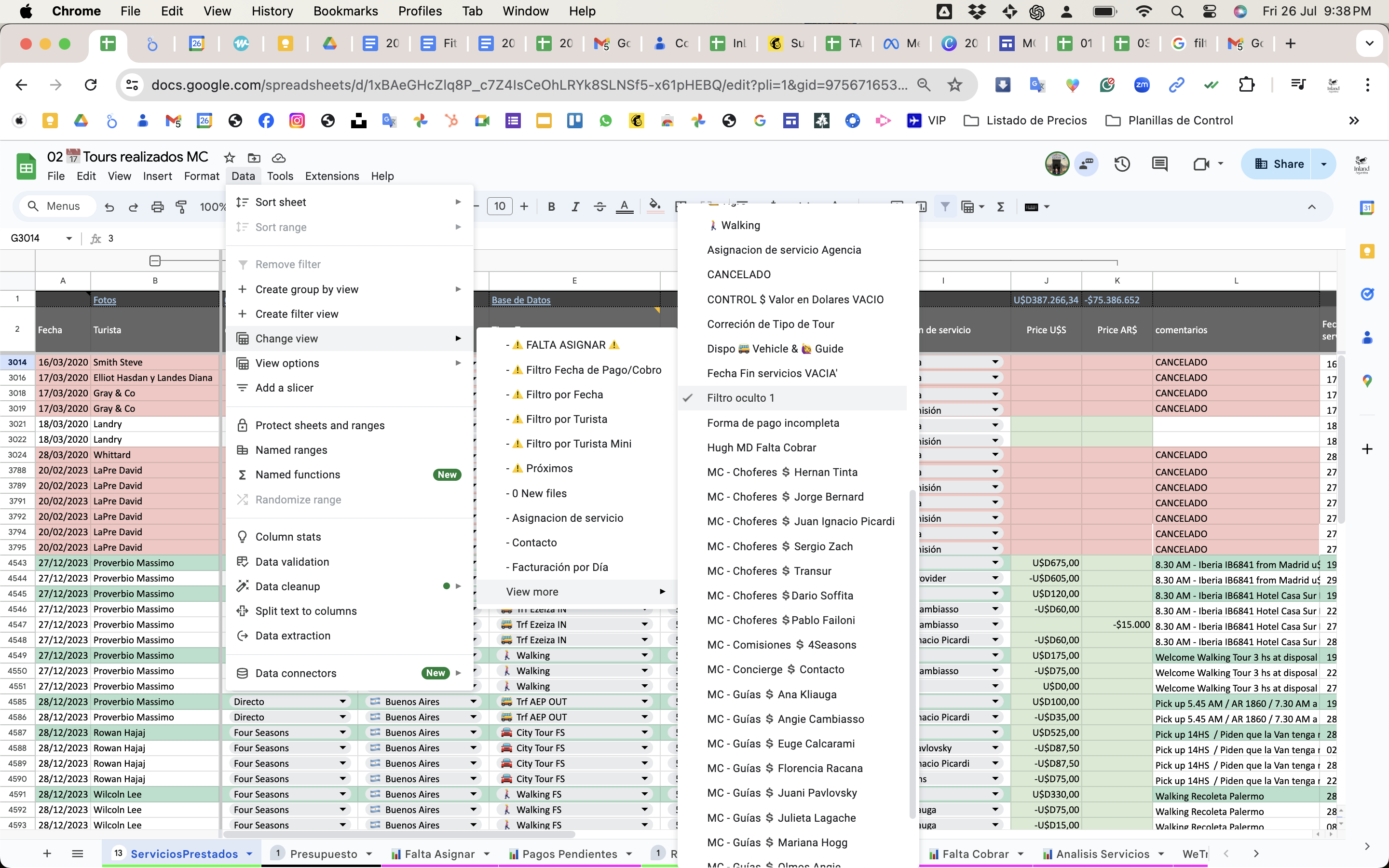Open the fill color bucket
The height and width of the screenshot is (868, 1389).
(654, 205)
